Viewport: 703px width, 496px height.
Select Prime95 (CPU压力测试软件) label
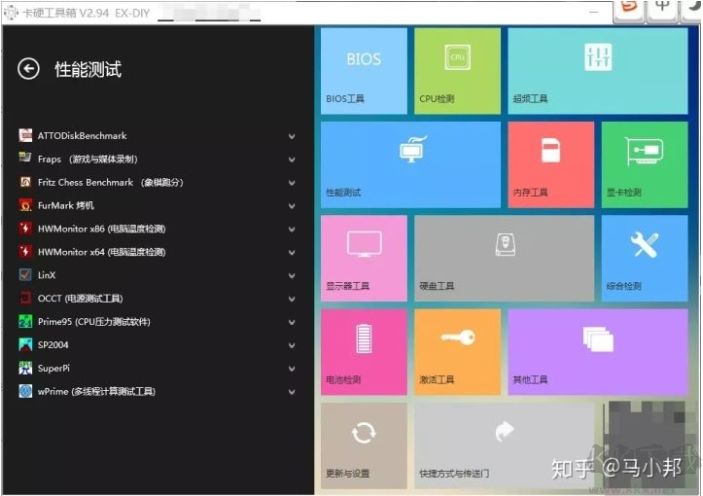point(94,322)
